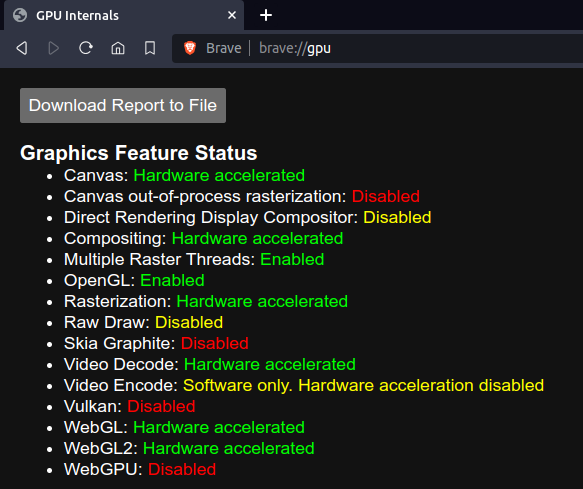
Task: Go back using the back arrow
Action: pyautogui.click(x=22, y=48)
